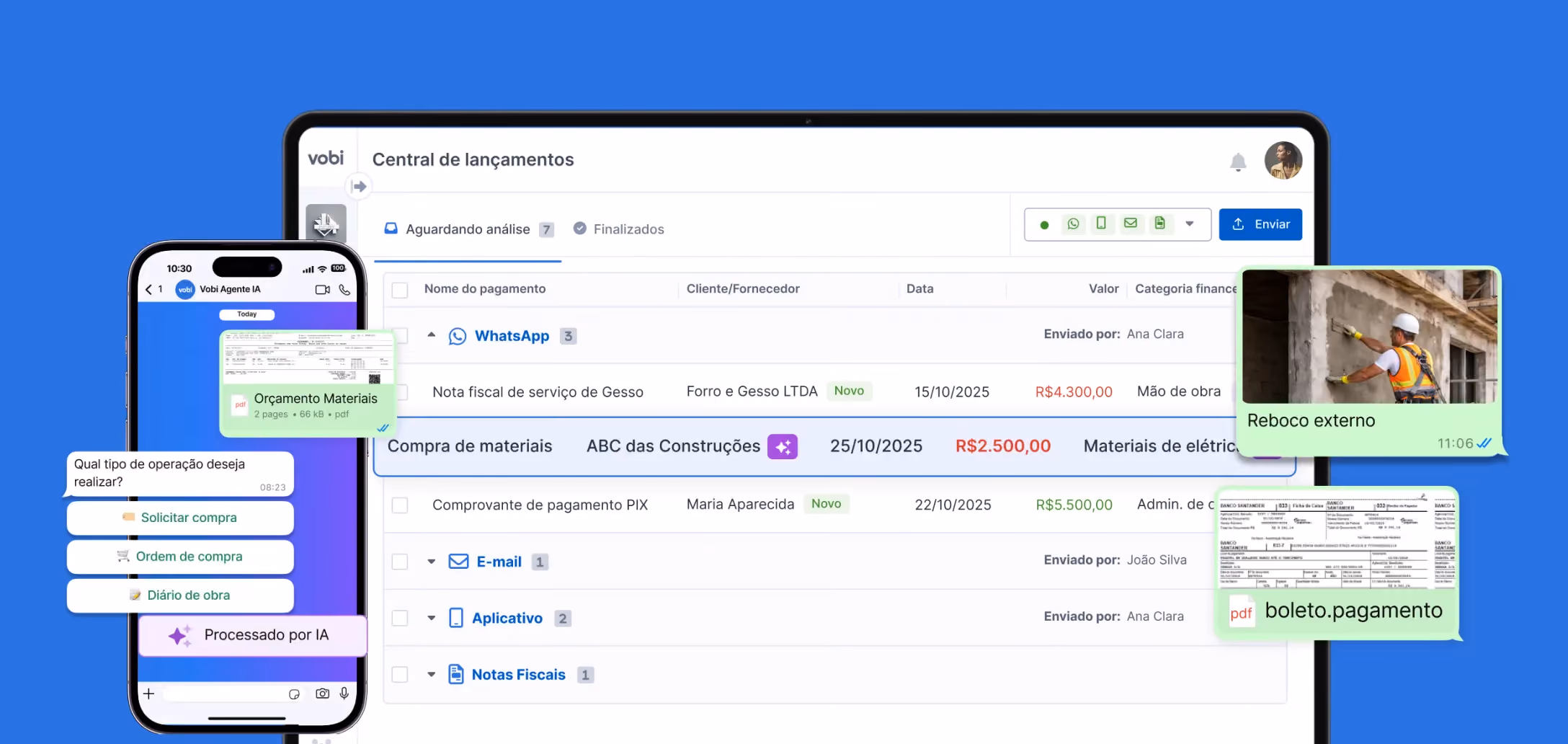Click the pdf icon on boleto.pagamento
1568x744 pixels.
pyautogui.click(x=1242, y=614)
